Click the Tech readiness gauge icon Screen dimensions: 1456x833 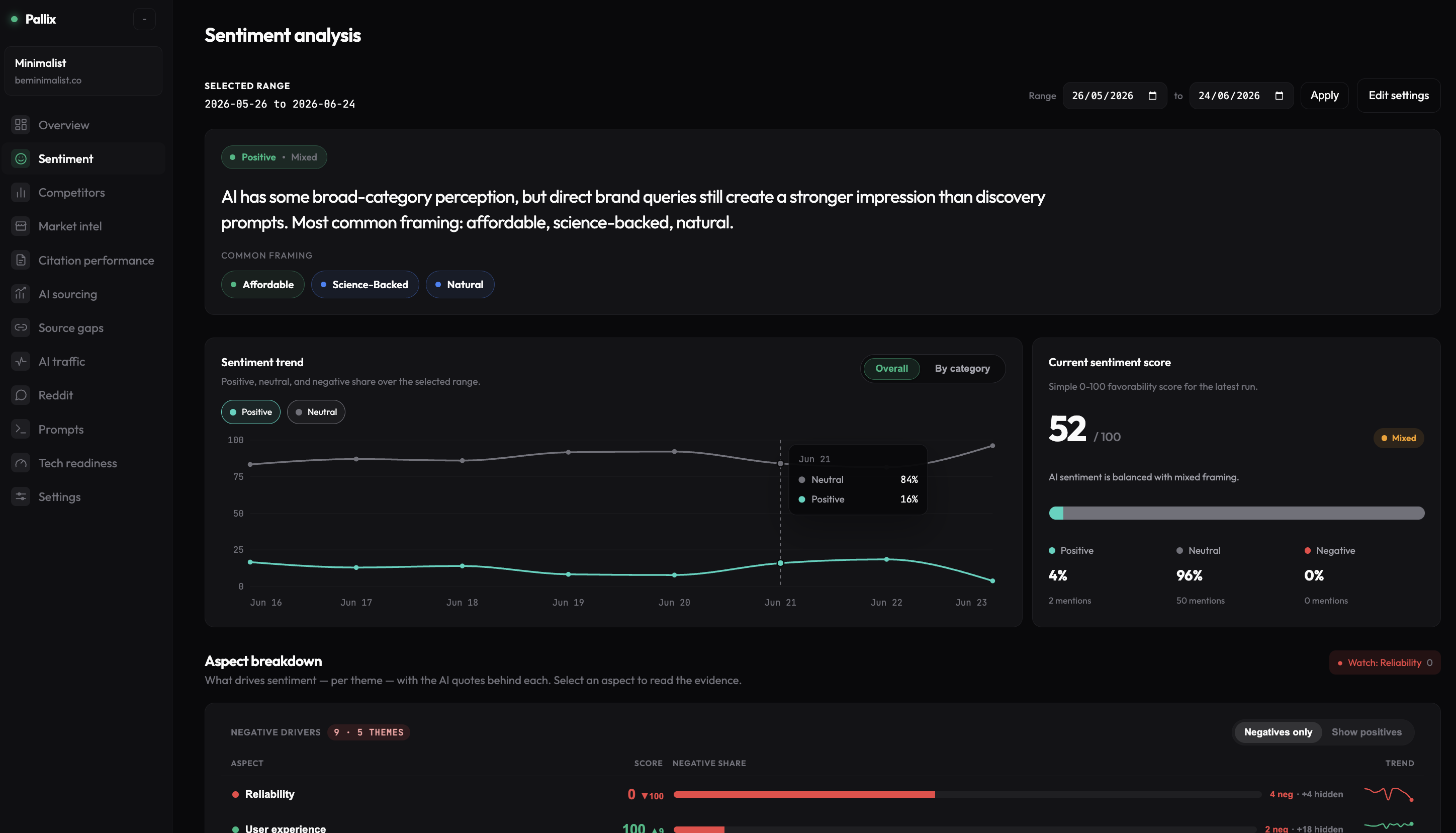tap(21, 463)
